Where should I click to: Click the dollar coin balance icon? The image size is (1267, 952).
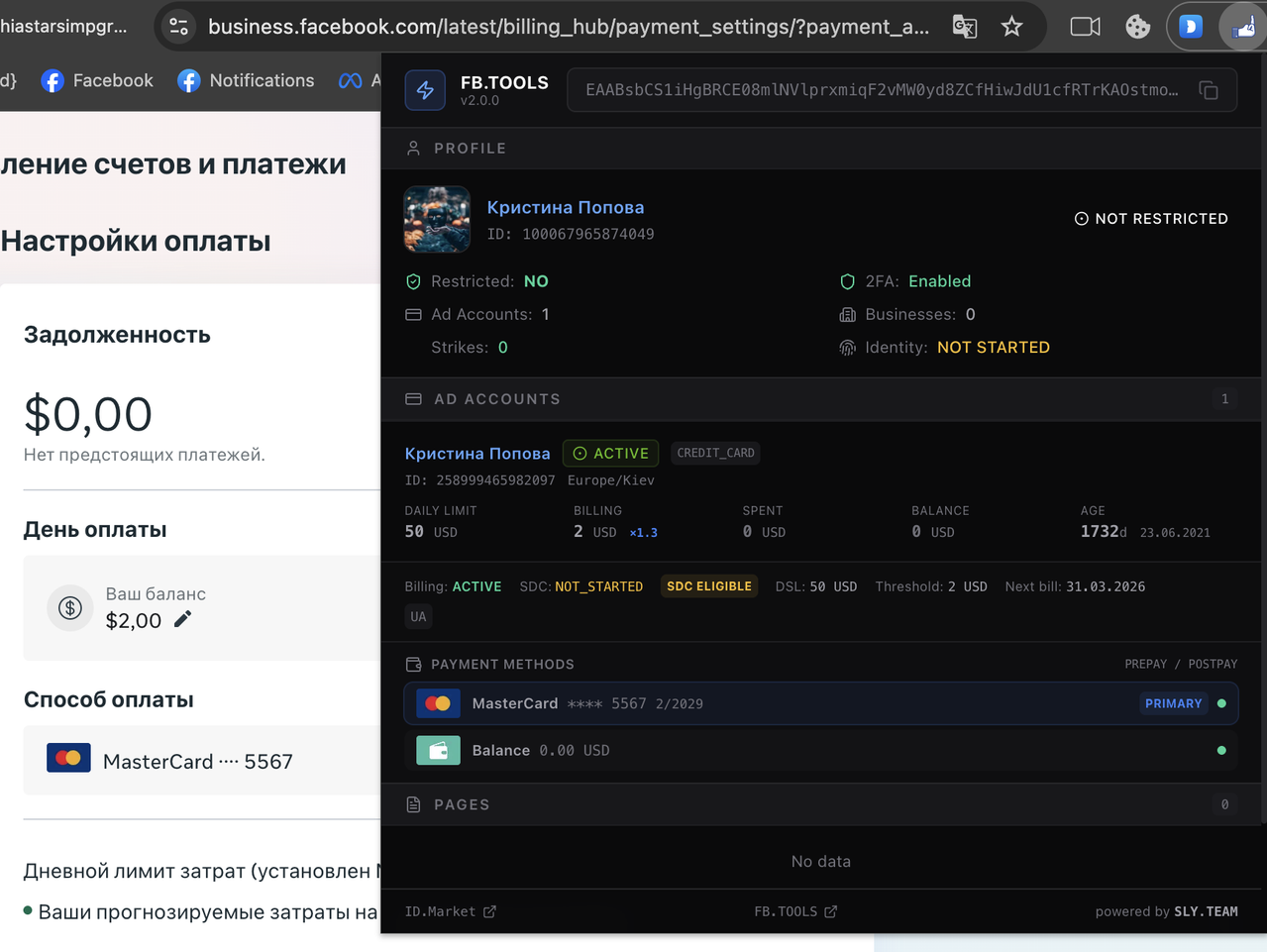pos(70,607)
